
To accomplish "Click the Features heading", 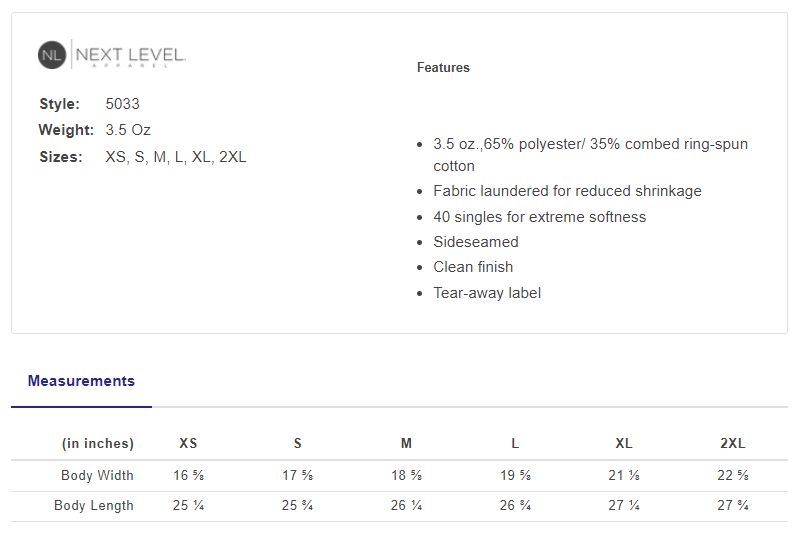I will point(443,68).
